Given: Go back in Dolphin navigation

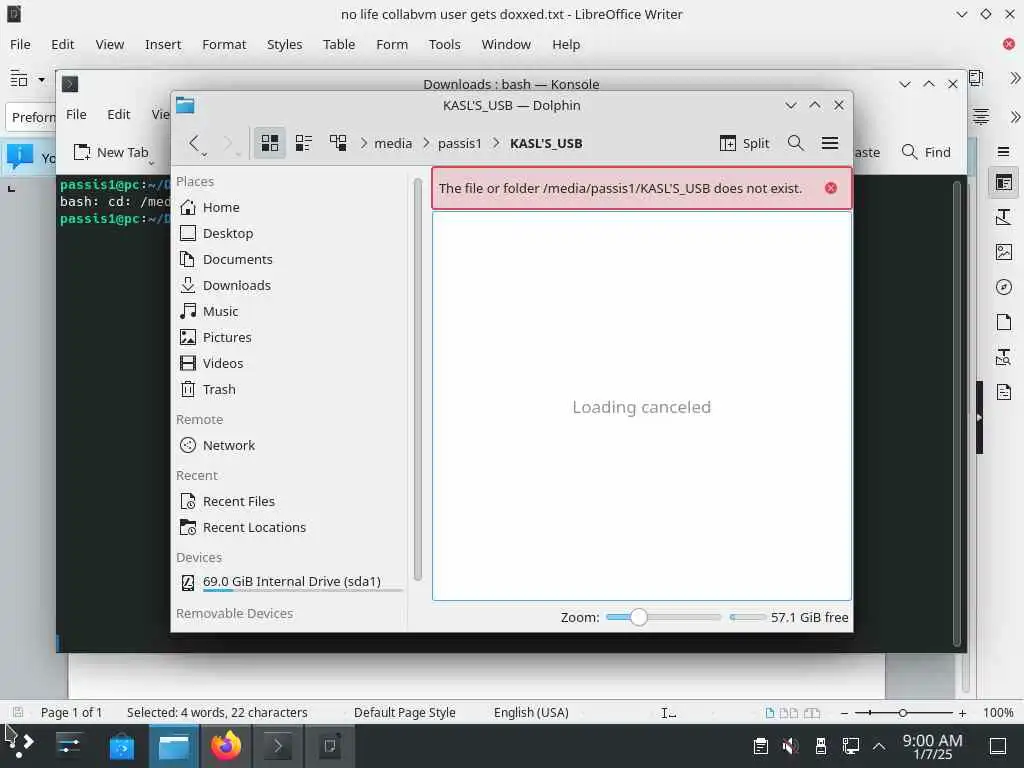Looking at the screenshot, I should [x=194, y=143].
